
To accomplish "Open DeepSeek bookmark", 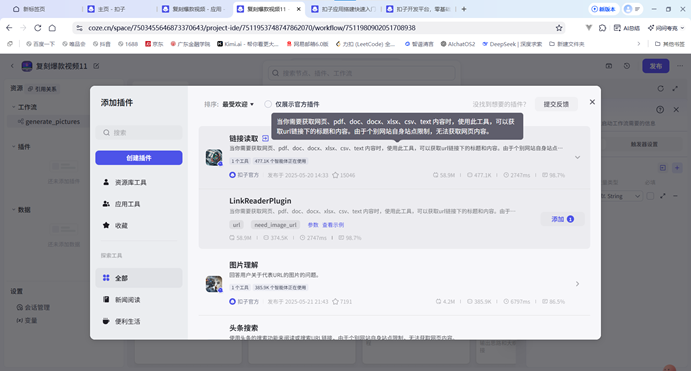I will coord(512,44).
